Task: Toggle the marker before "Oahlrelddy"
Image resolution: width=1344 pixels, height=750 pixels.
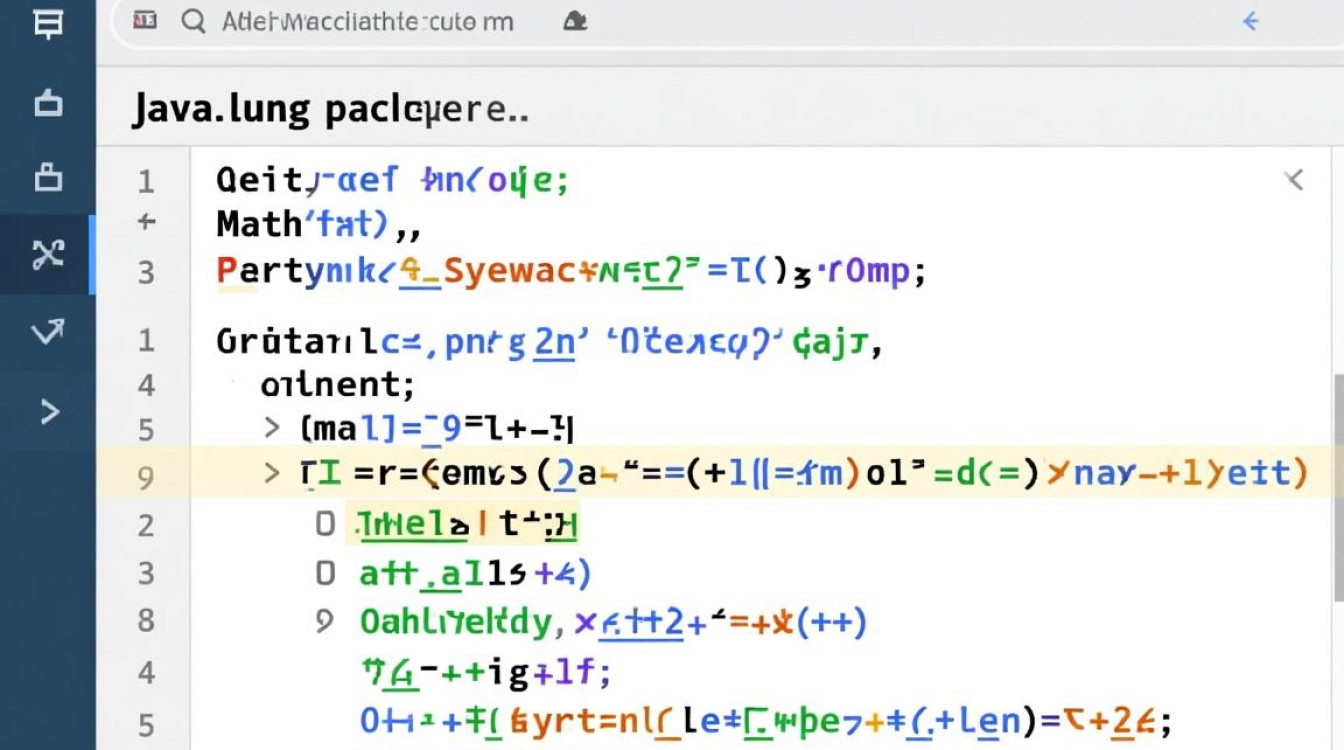Action: point(323,621)
